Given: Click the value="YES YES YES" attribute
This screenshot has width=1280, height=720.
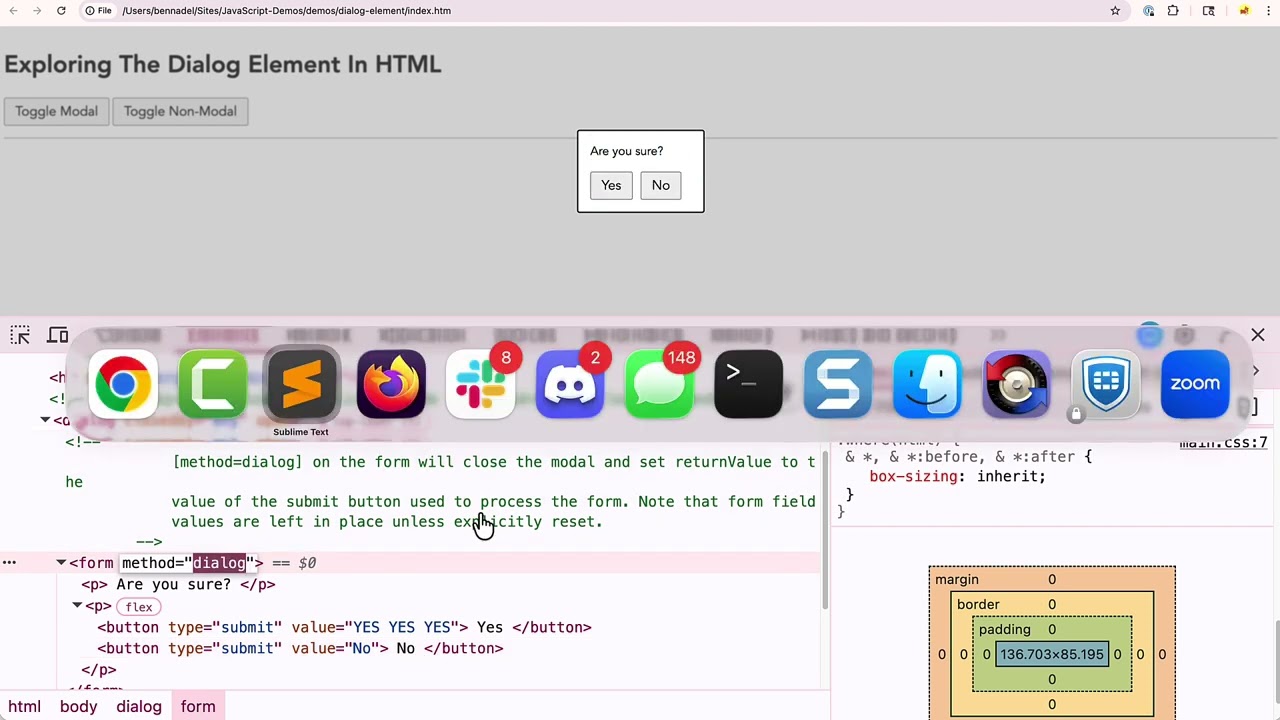Looking at the screenshot, I should 375,627.
